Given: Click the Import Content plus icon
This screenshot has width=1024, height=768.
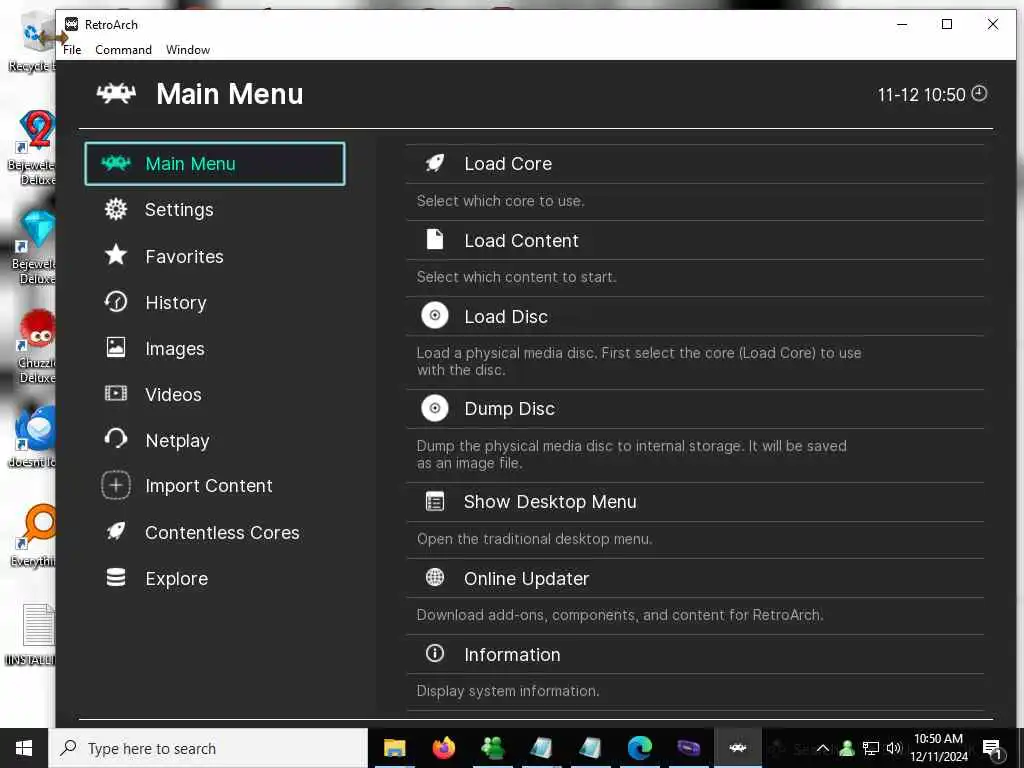Looking at the screenshot, I should [x=116, y=485].
